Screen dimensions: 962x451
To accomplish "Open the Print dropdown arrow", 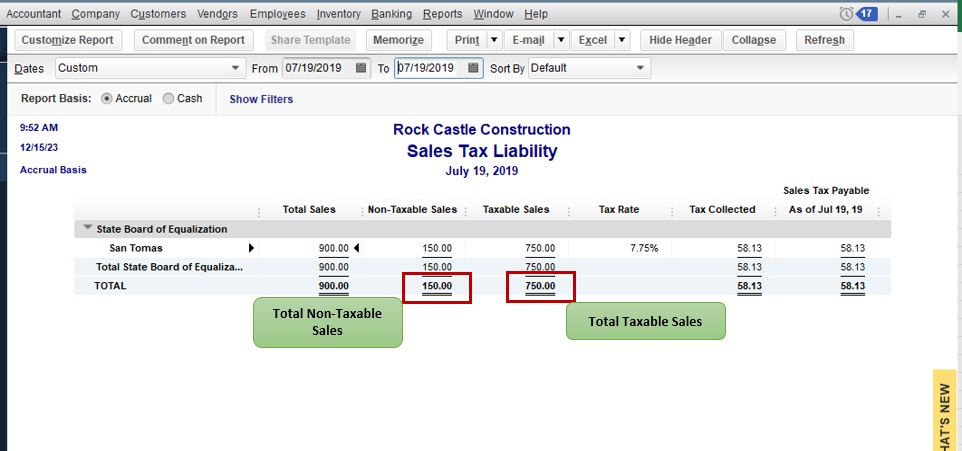I will (x=494, y=40).
